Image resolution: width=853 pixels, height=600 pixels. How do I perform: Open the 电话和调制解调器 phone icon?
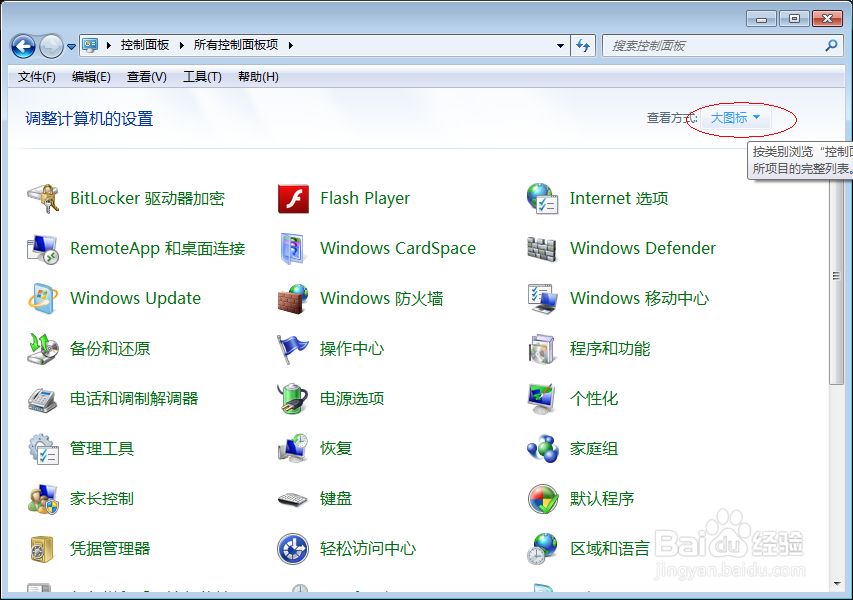tap(43, 400)
